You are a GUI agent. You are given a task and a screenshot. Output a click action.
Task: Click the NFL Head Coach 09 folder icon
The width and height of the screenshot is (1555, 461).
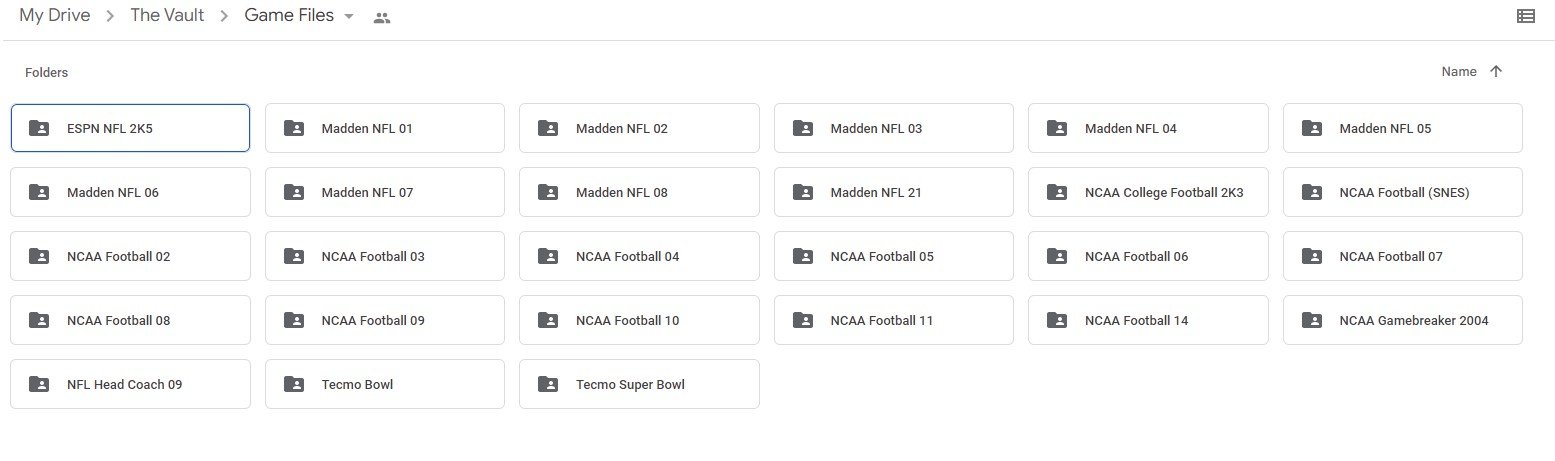coord(39,384)
